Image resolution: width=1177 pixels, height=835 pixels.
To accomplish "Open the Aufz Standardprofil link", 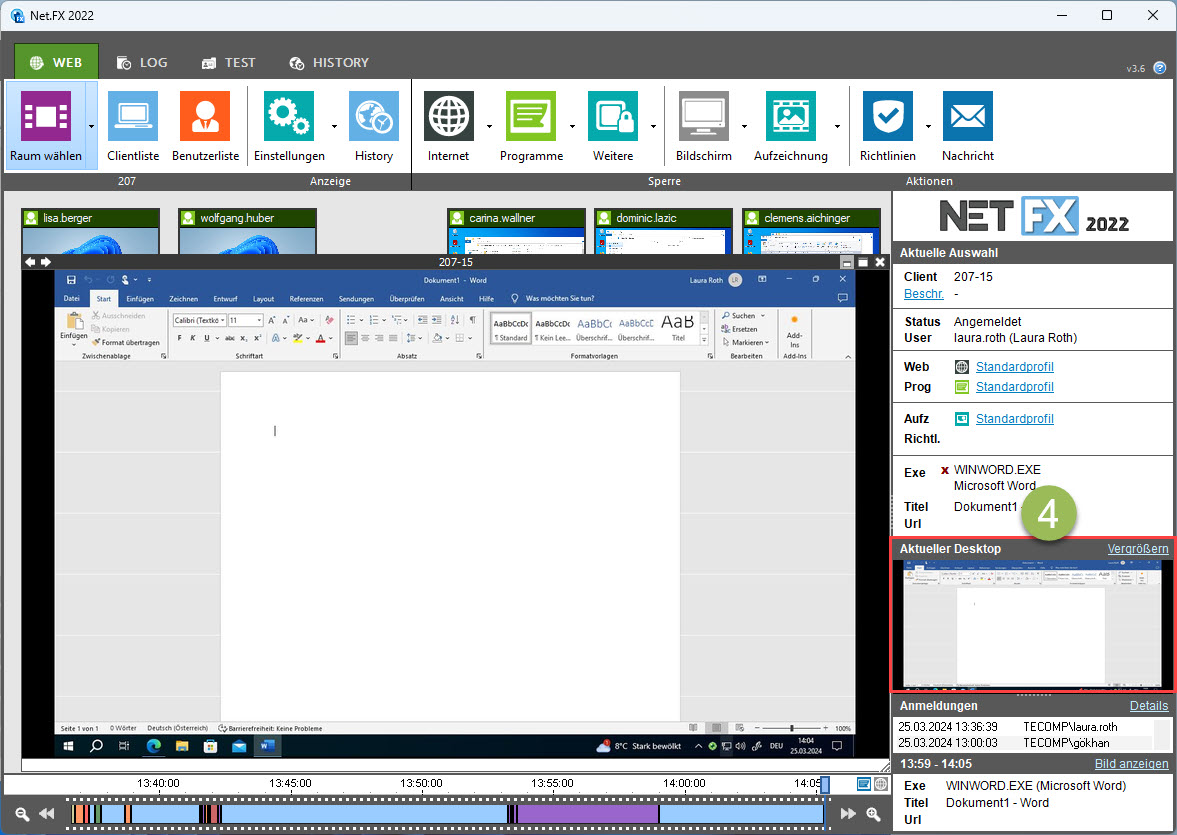I will [x=1015, y=419].
